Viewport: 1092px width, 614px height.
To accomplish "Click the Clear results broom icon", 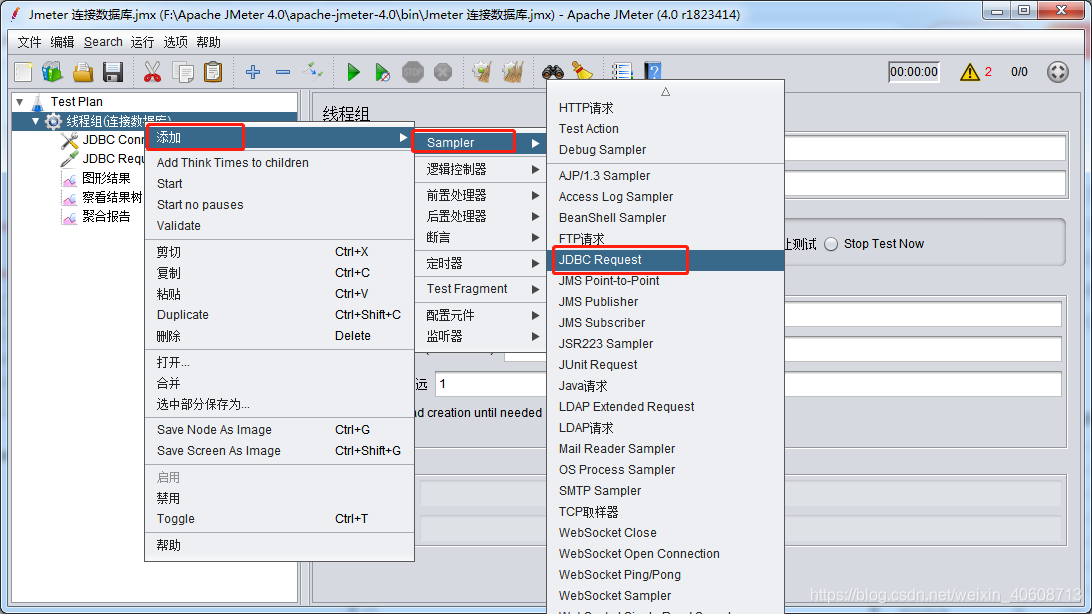I will point(482,72).
